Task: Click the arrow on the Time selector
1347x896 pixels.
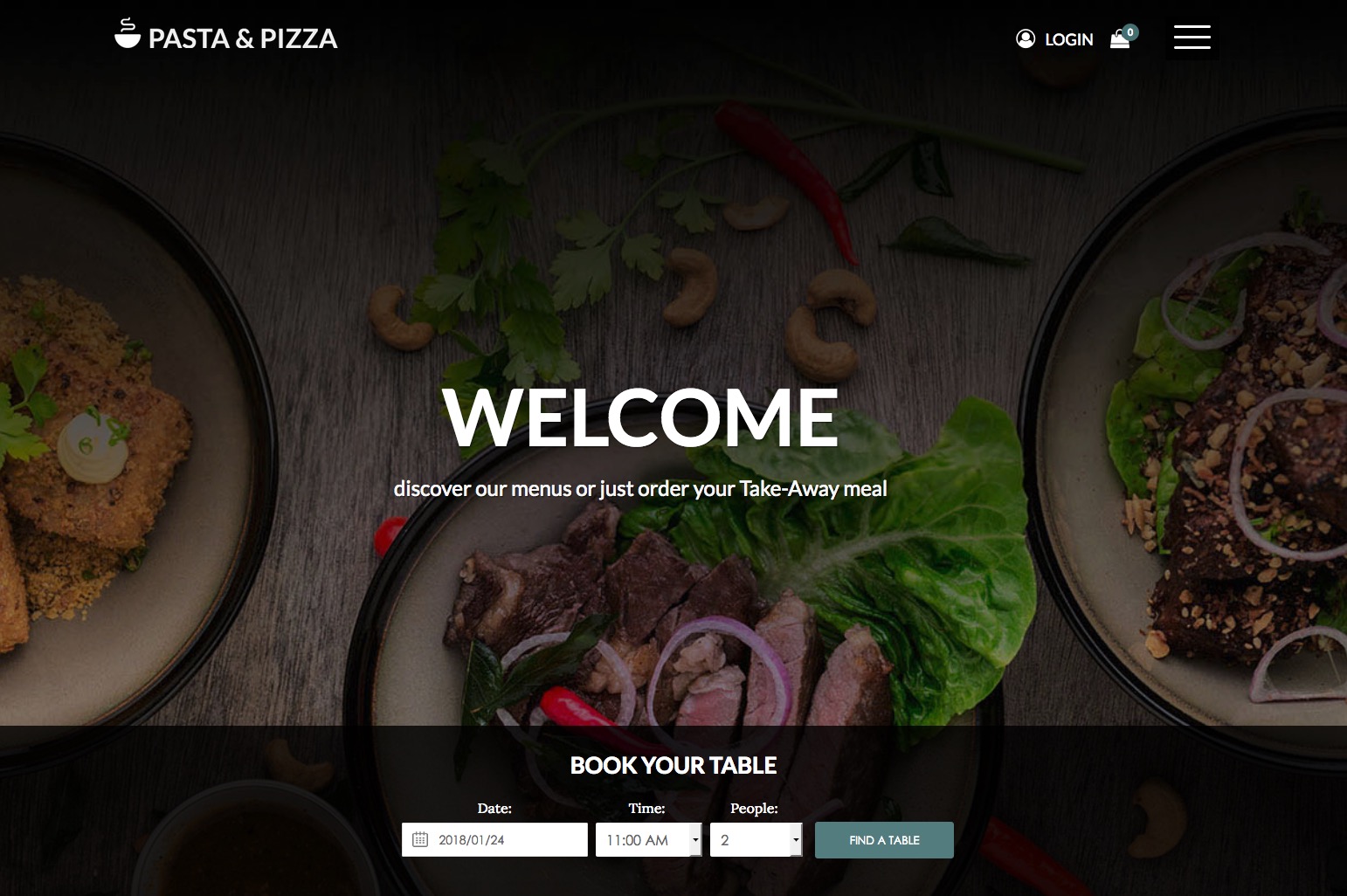Action: (695, 839)
